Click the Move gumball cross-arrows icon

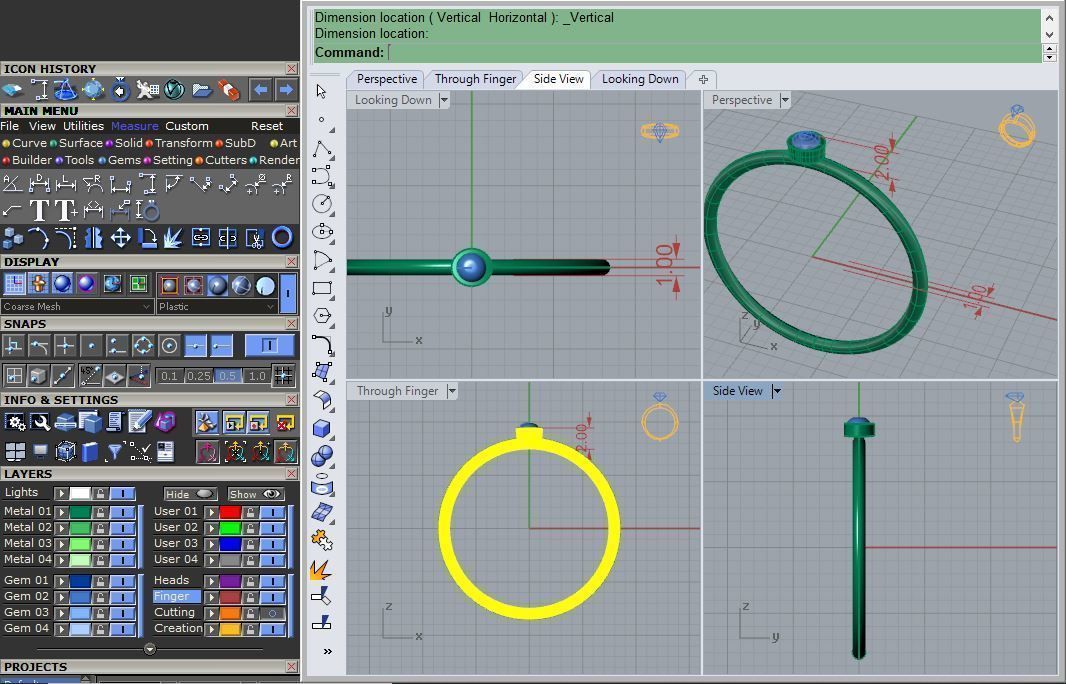click(x=120, y=238)
